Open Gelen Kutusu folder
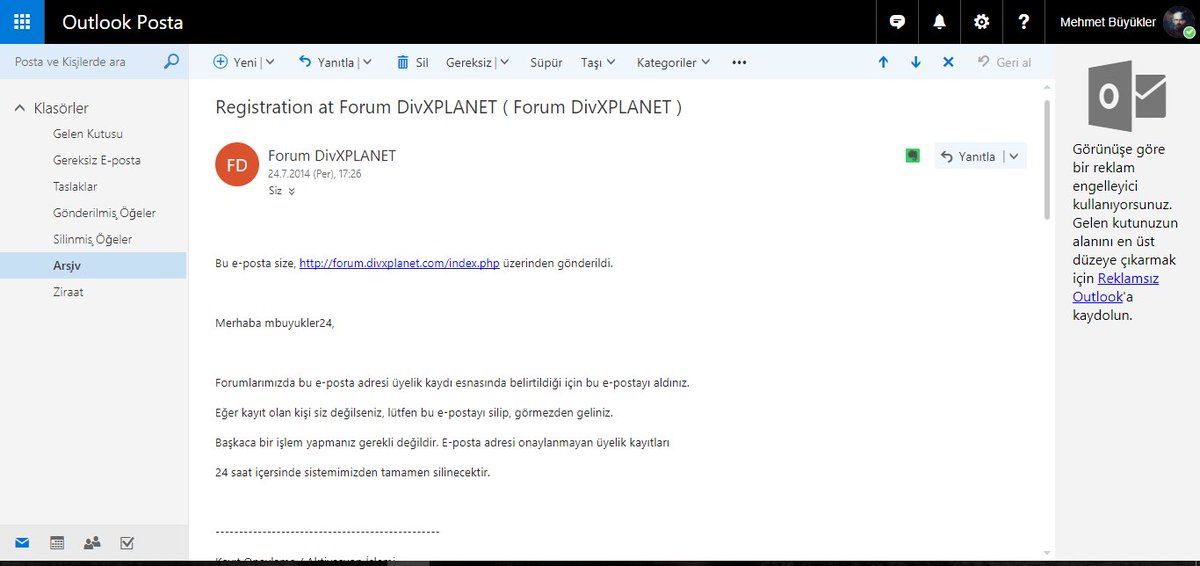Image resolution: width=1200 pixels, height=566 pixels. coord(88,134)
